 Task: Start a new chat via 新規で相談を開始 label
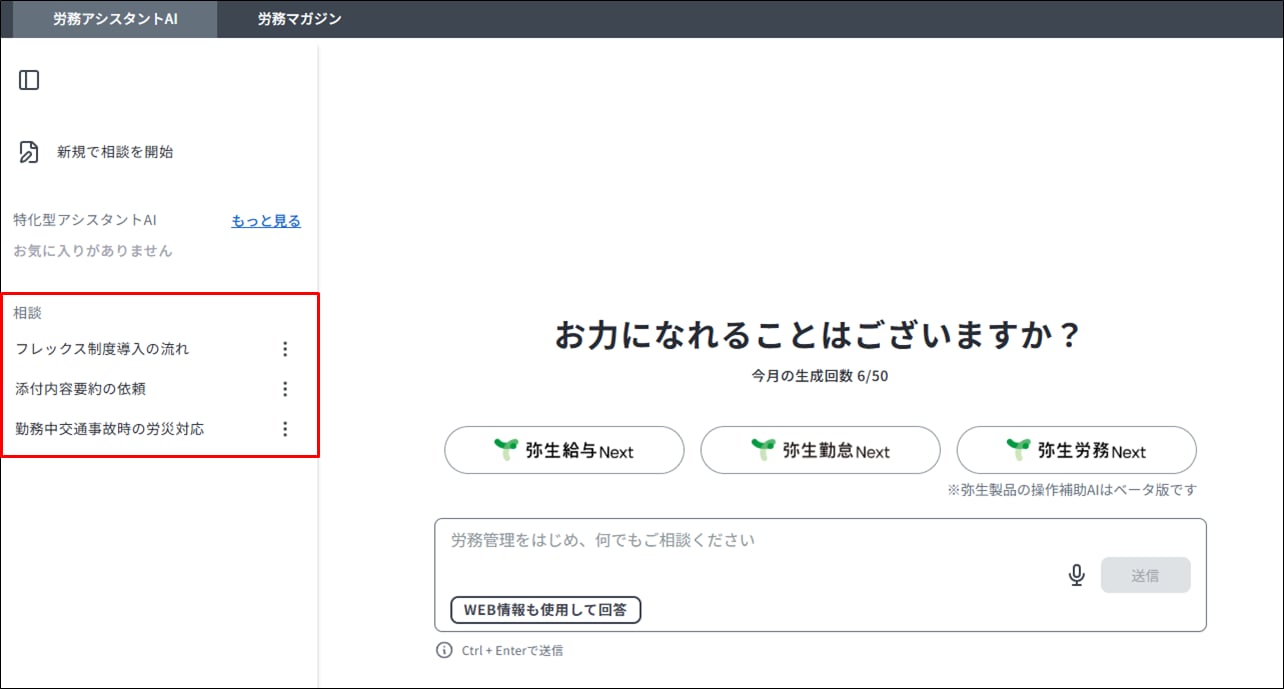(x=115, y=152)
